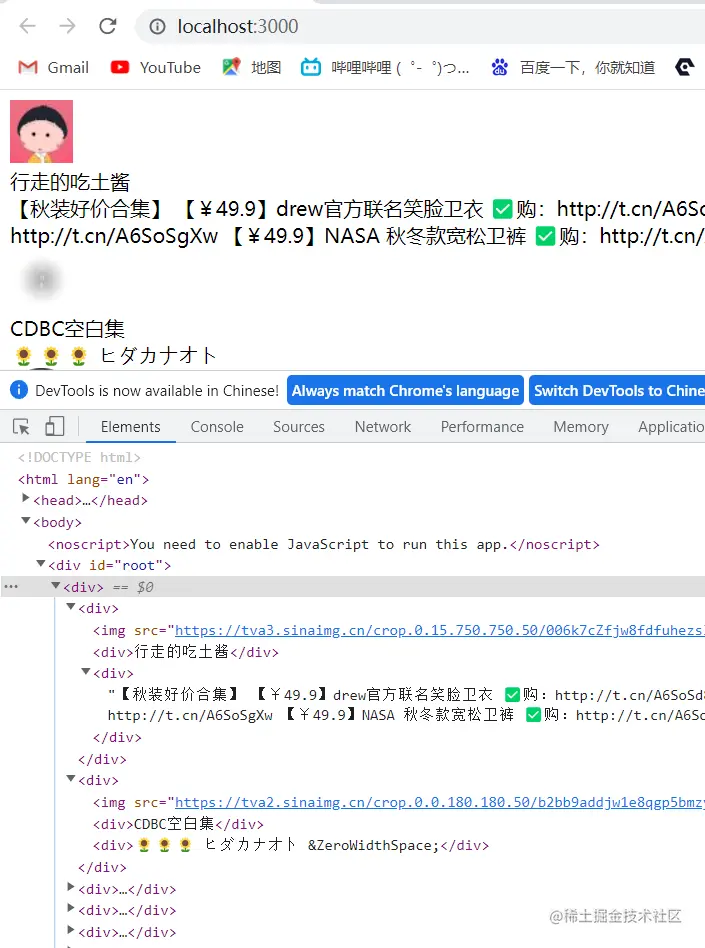
Task: Select the html lang="en" line
Action: (83, 479)
